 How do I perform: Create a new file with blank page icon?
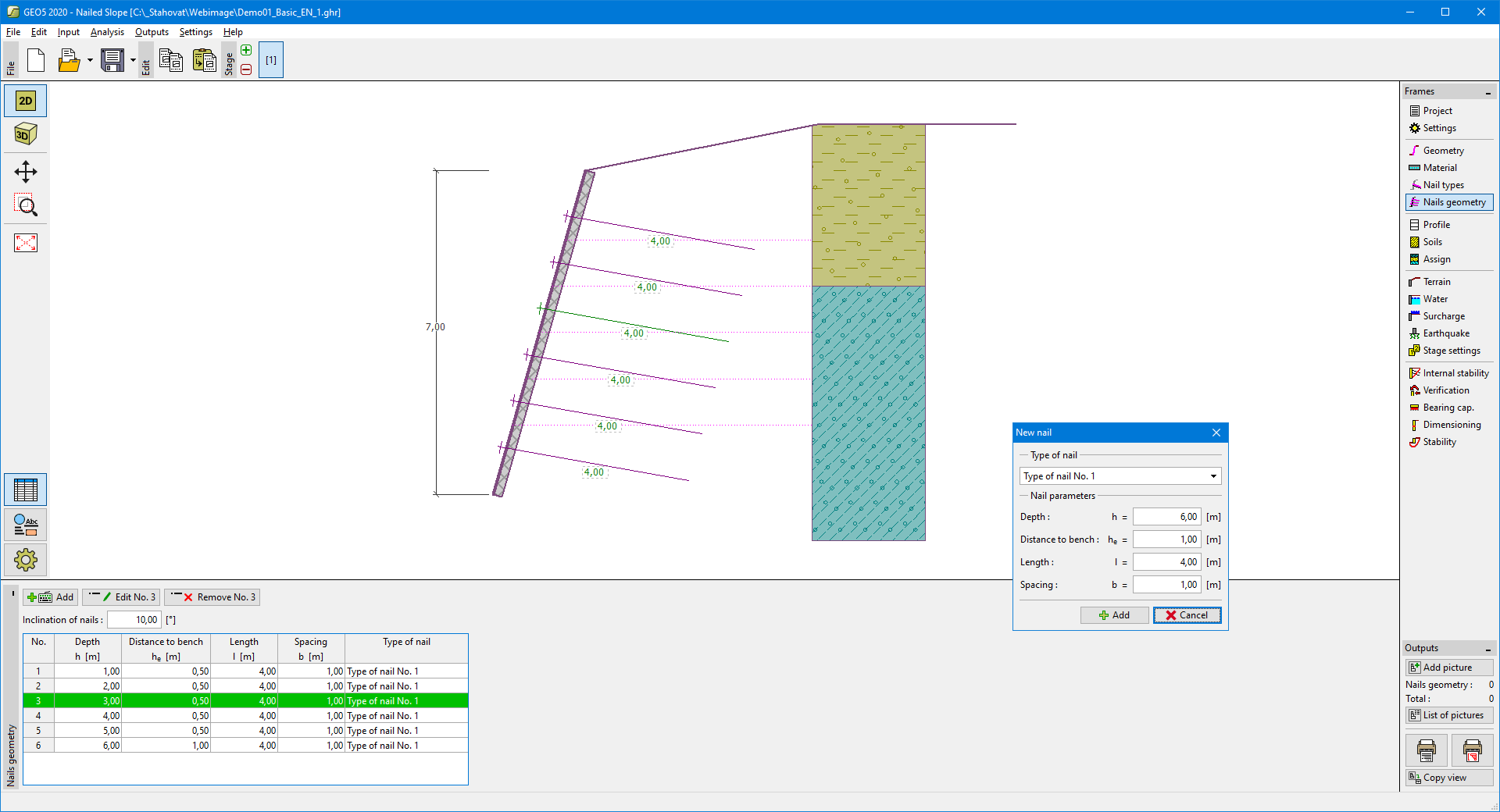click(36, 60)
